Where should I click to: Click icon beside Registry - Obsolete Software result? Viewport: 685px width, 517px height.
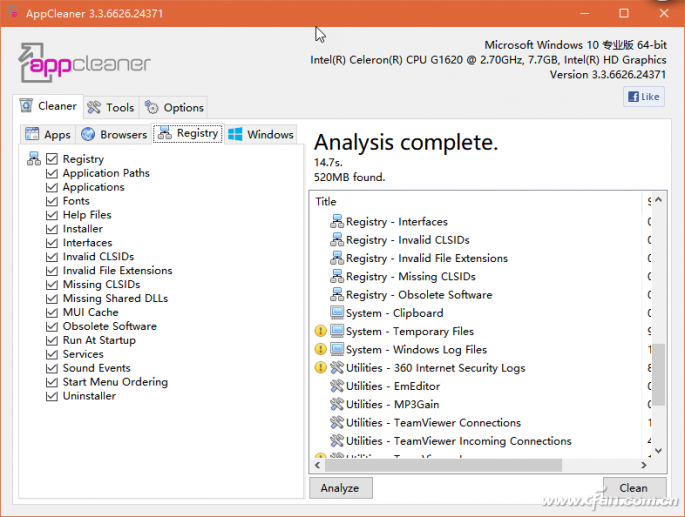337,295
